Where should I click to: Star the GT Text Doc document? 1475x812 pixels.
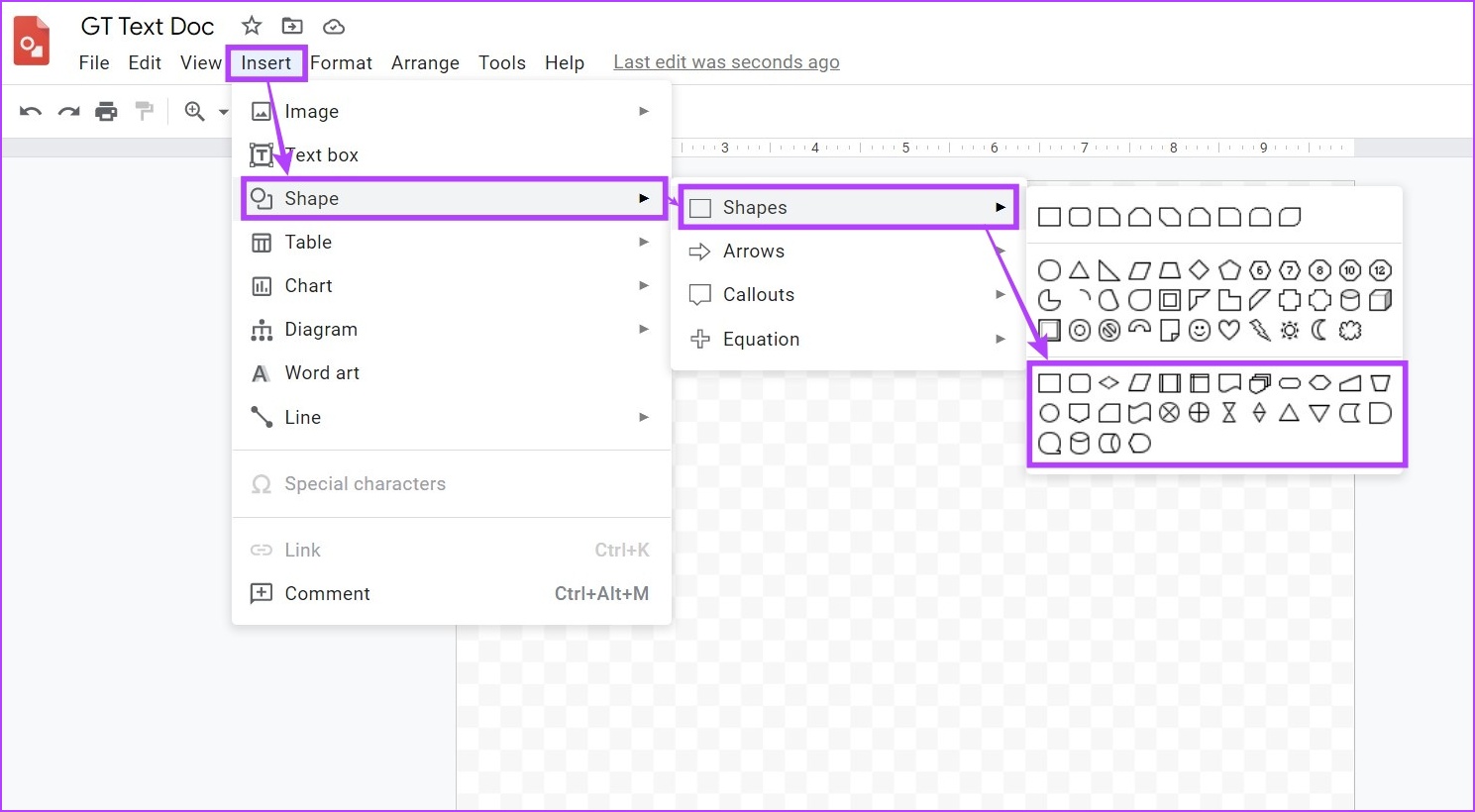pyautogui.click(x=252, y=26)
